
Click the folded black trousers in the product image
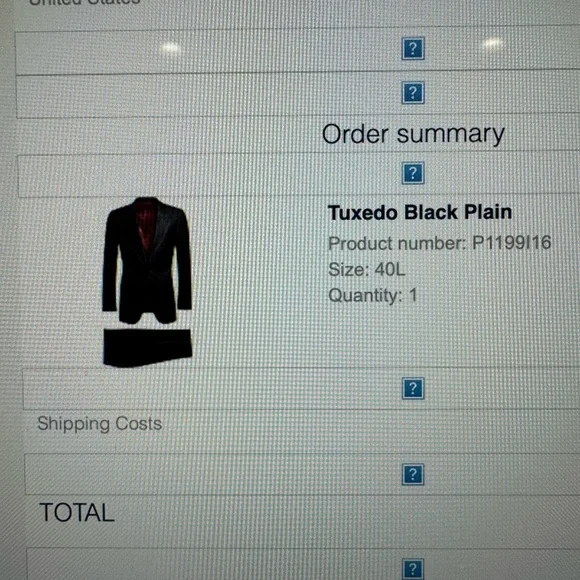147,347
